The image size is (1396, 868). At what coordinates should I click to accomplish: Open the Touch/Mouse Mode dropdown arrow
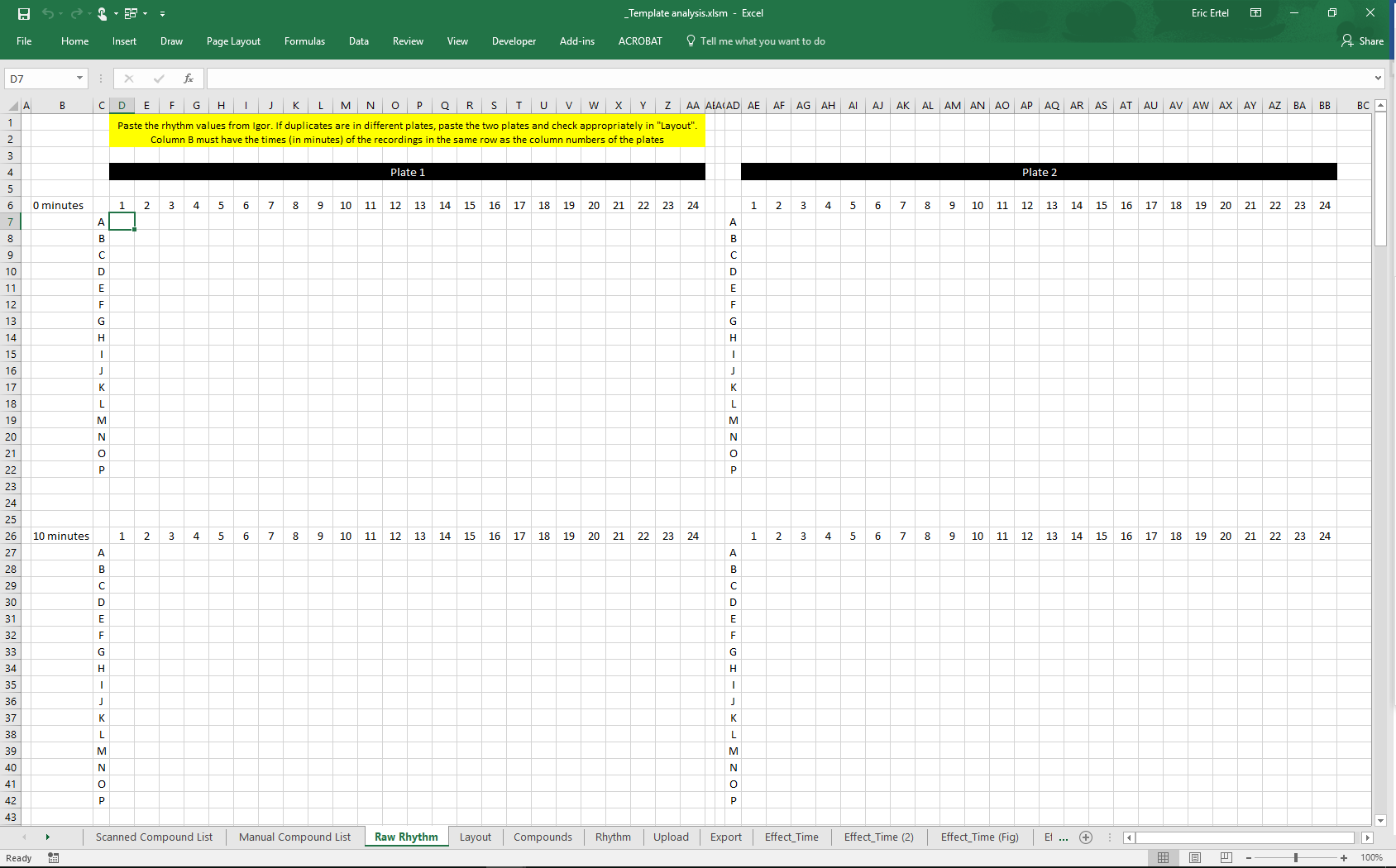tap(116, 14)
